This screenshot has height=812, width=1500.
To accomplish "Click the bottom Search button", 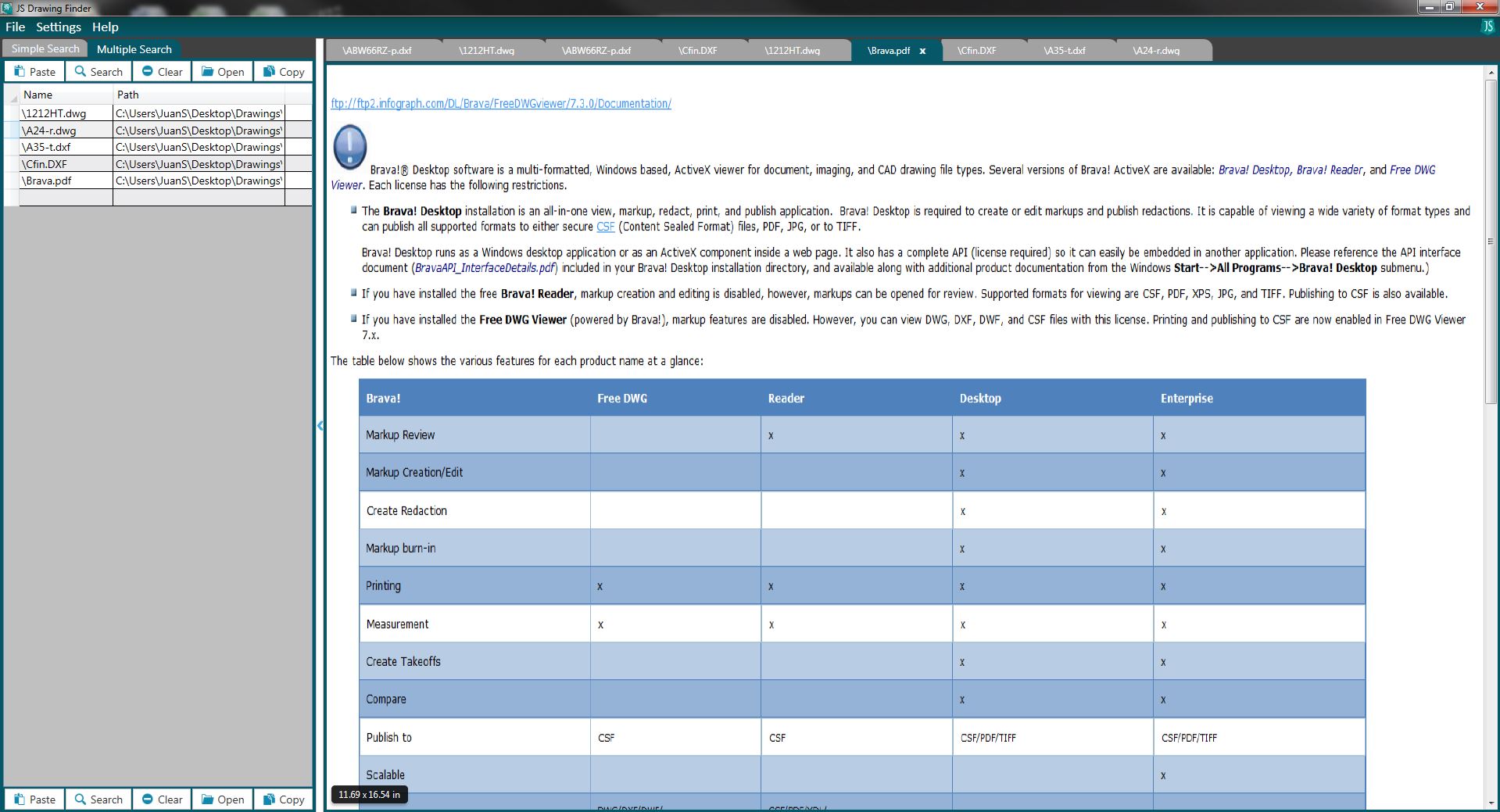I will tap(98, 799).
